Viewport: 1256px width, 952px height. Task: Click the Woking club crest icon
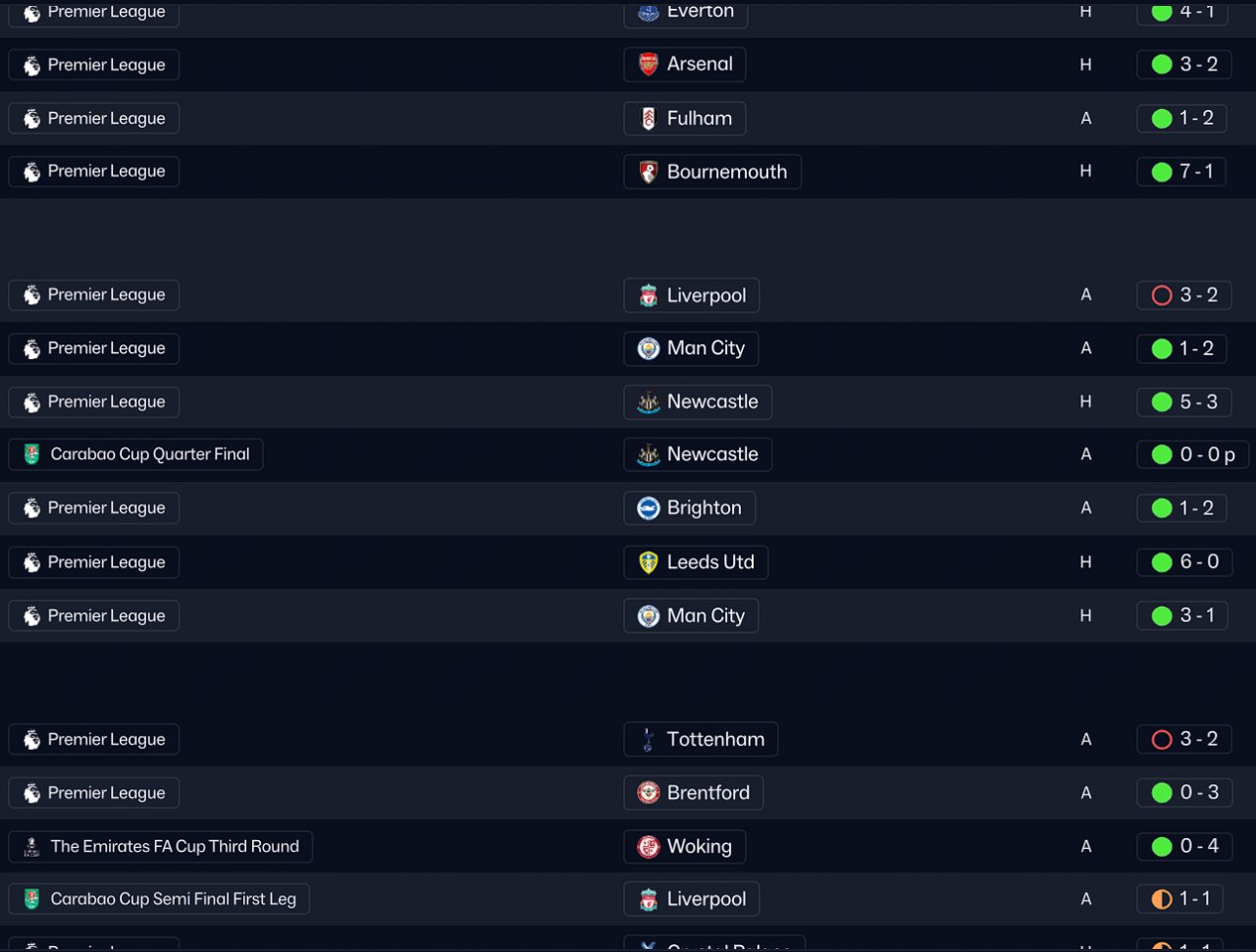coord(649,847)
